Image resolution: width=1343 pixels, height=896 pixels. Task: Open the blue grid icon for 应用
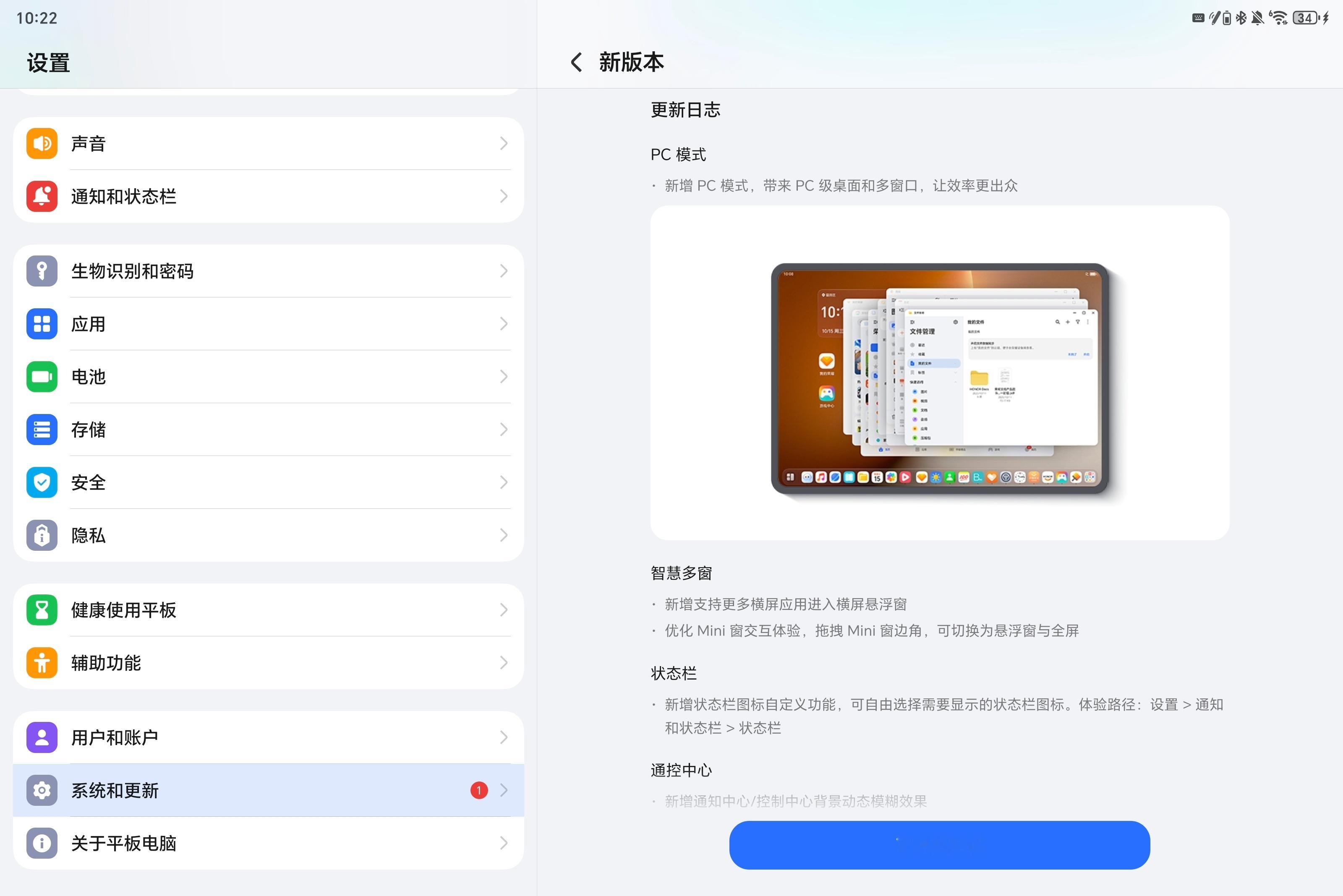tap(41, 324)
